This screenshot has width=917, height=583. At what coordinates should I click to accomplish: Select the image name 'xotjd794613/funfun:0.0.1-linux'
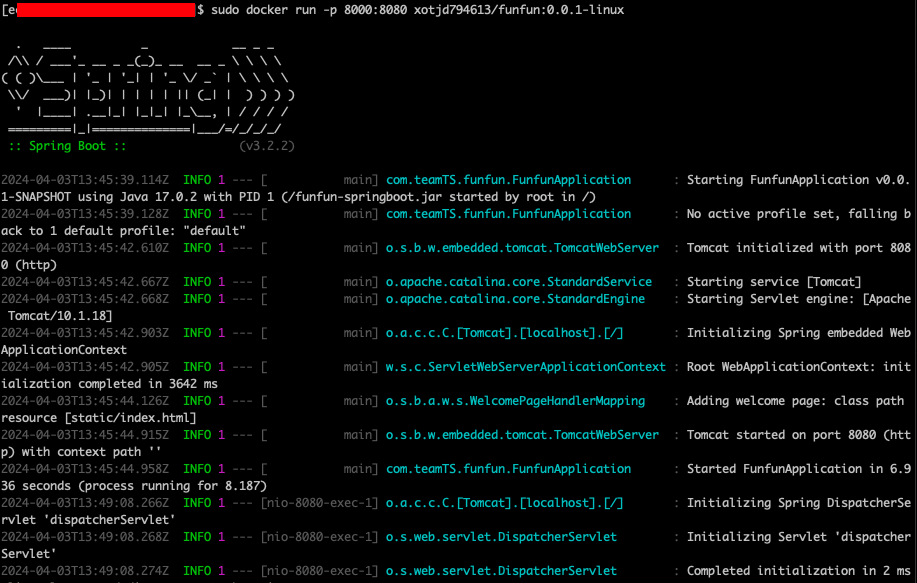point(519,10)
